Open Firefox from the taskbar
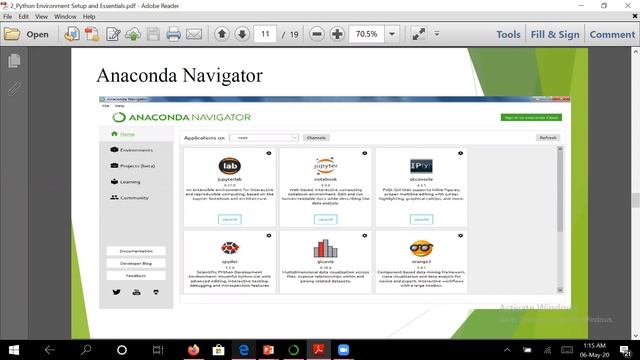This screenshot has width=640, height=360. pyautogui.click(x=193, y=350)
